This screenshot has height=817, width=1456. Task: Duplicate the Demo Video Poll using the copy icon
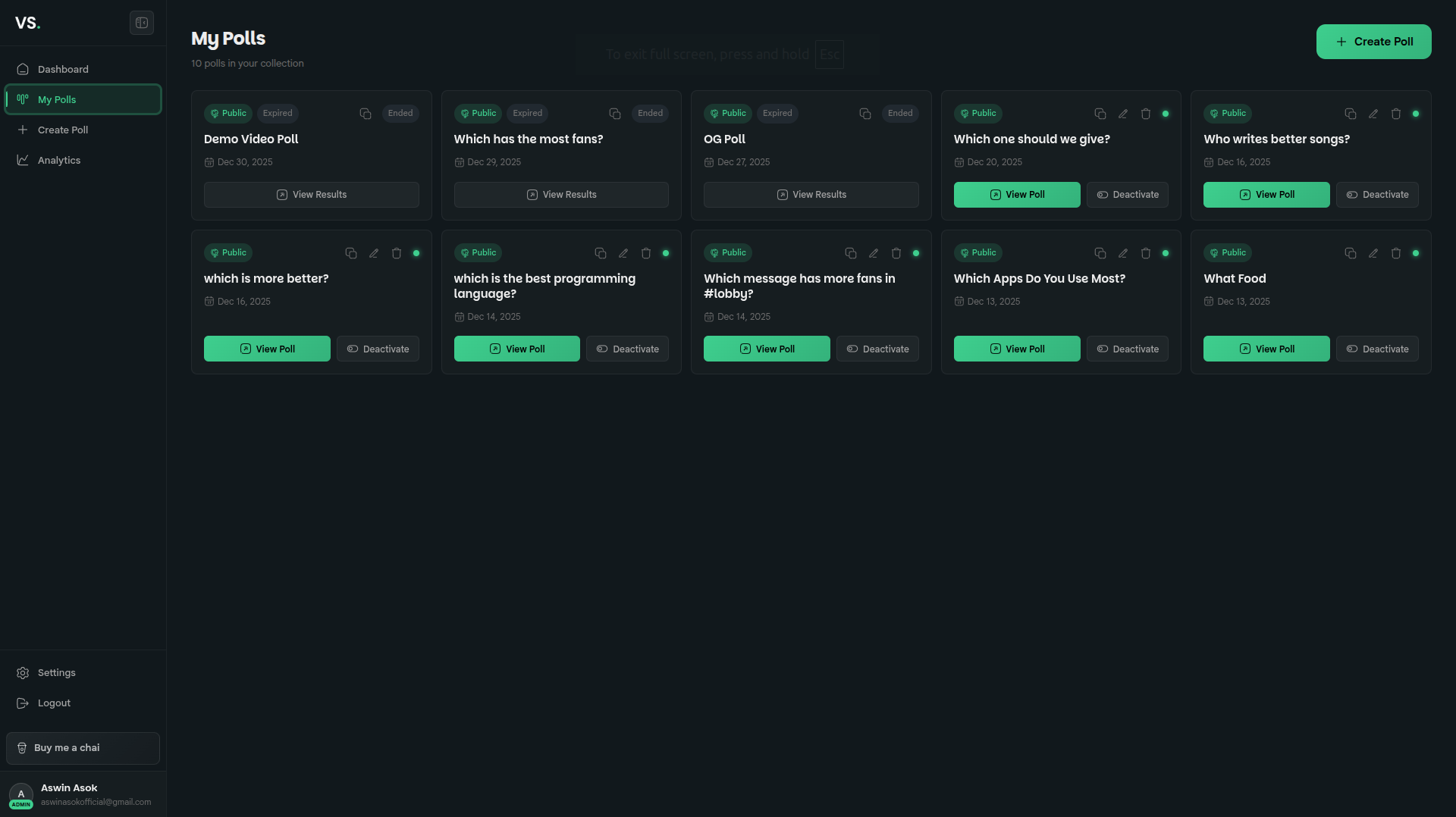(365, 114)
